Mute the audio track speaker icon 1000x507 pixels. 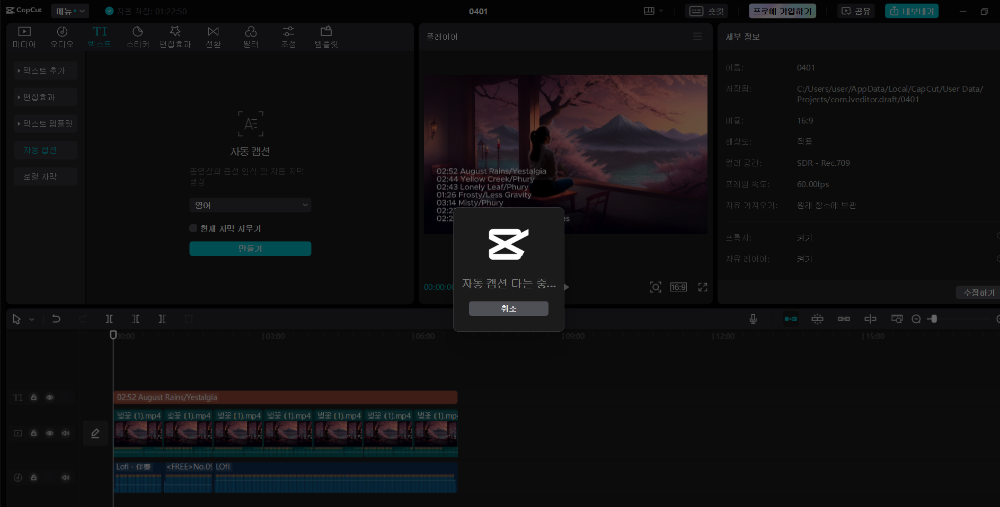point(66,478)
